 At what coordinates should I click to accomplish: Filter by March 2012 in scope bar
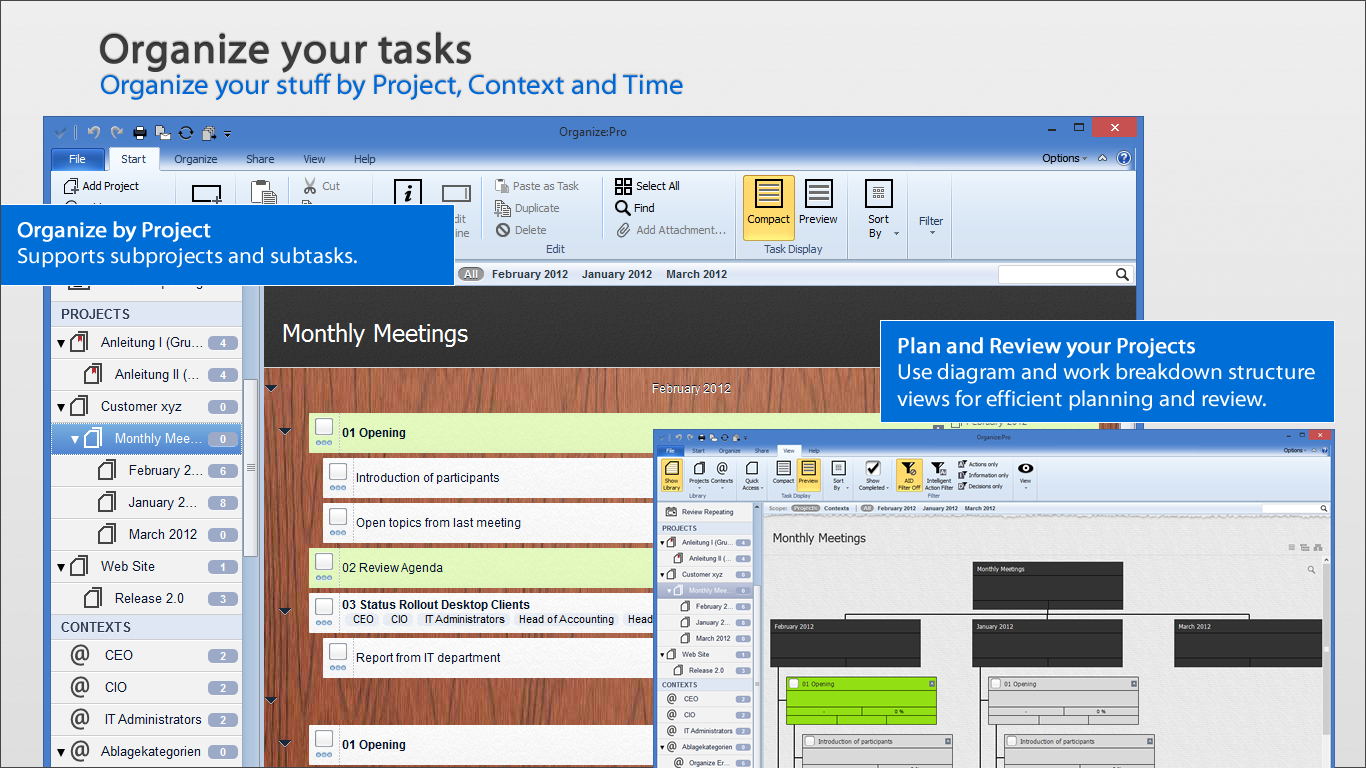pyautogui.click(x=697, y=274)
